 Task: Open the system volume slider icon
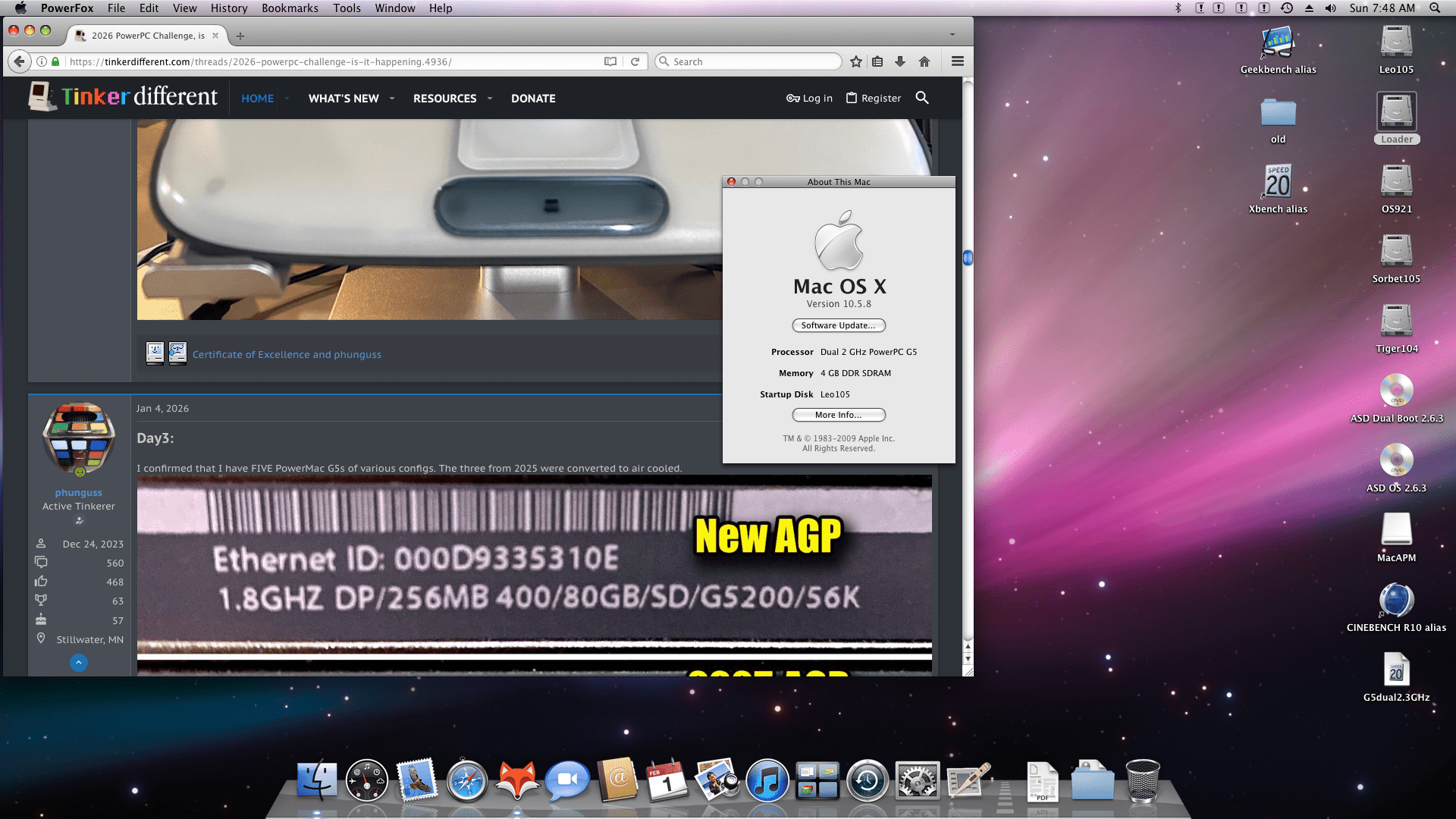(1330, 8)
